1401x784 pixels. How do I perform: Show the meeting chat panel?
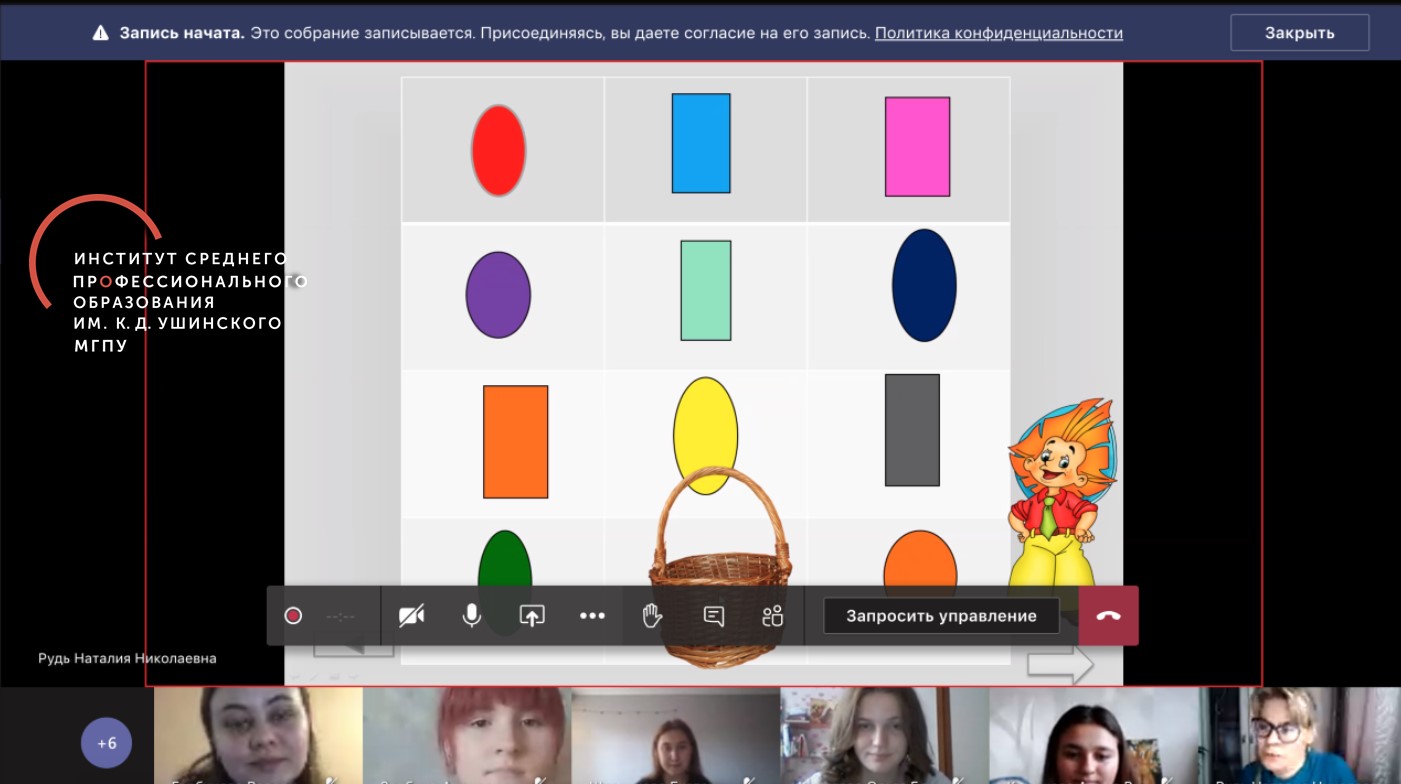(714, 616)
